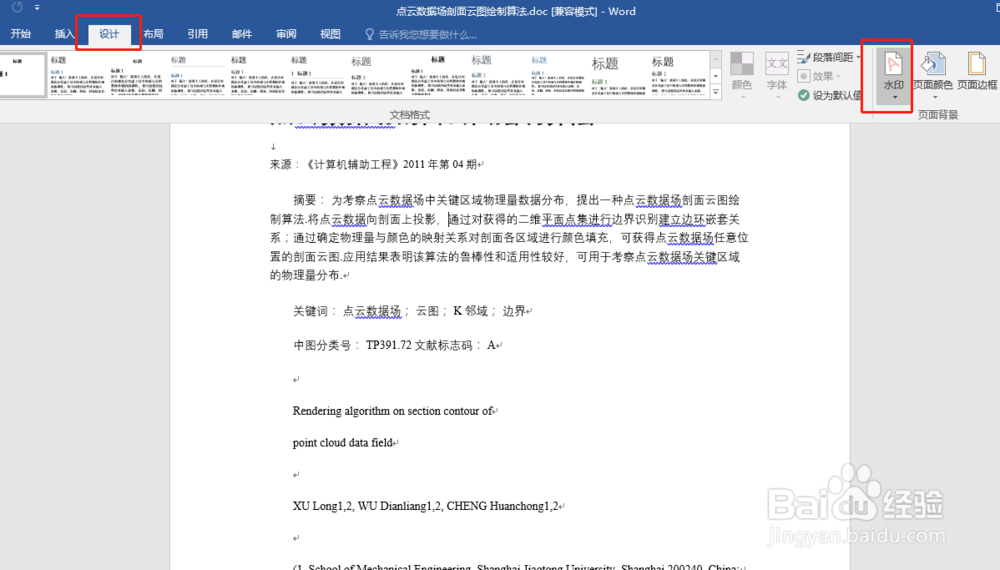Open the 水印 (Watermark) menu
Screen dimensions: 1000x570
(893, 77)
